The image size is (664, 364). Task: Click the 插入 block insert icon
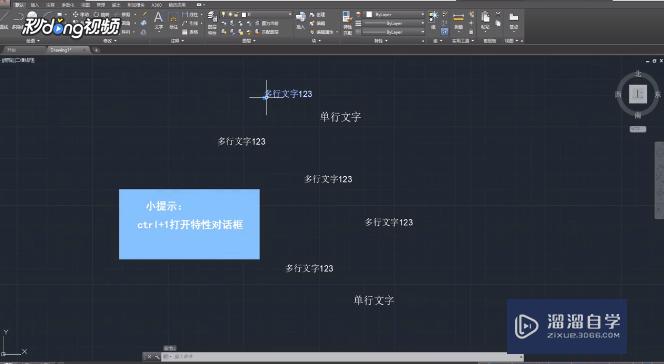pos(301,20)
